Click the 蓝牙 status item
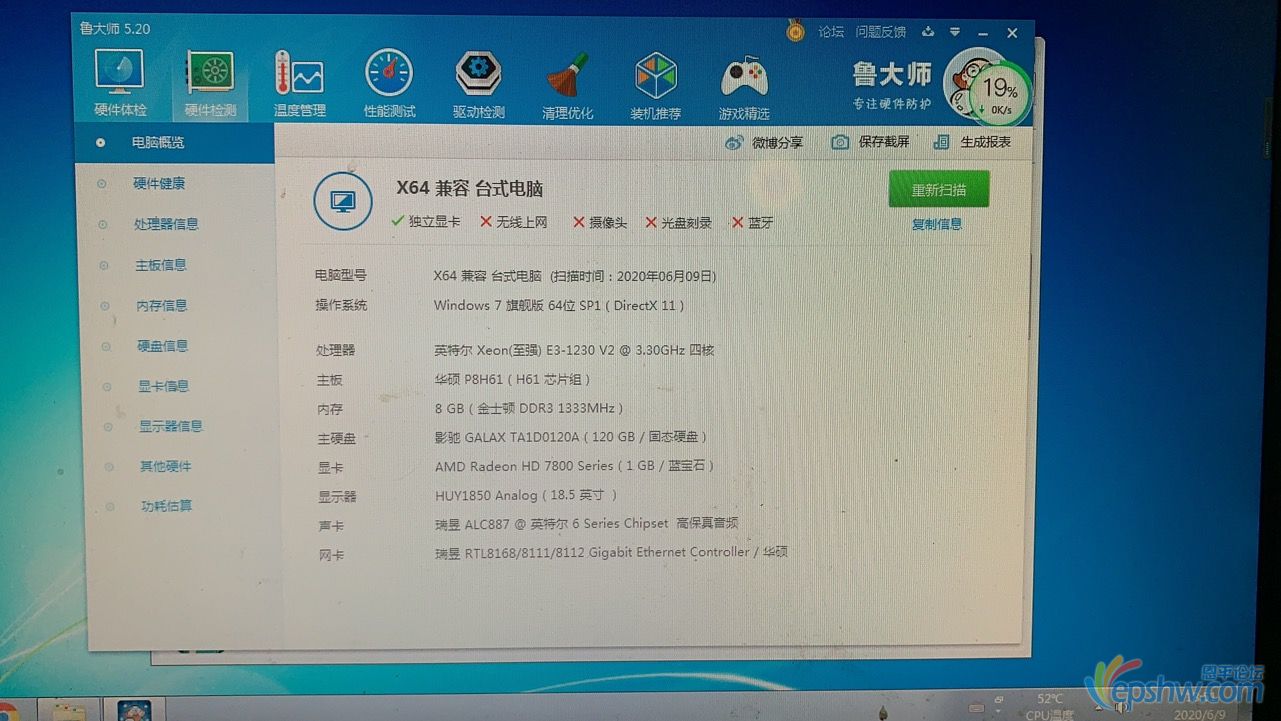1281x721 pixels. coord(753,223)
